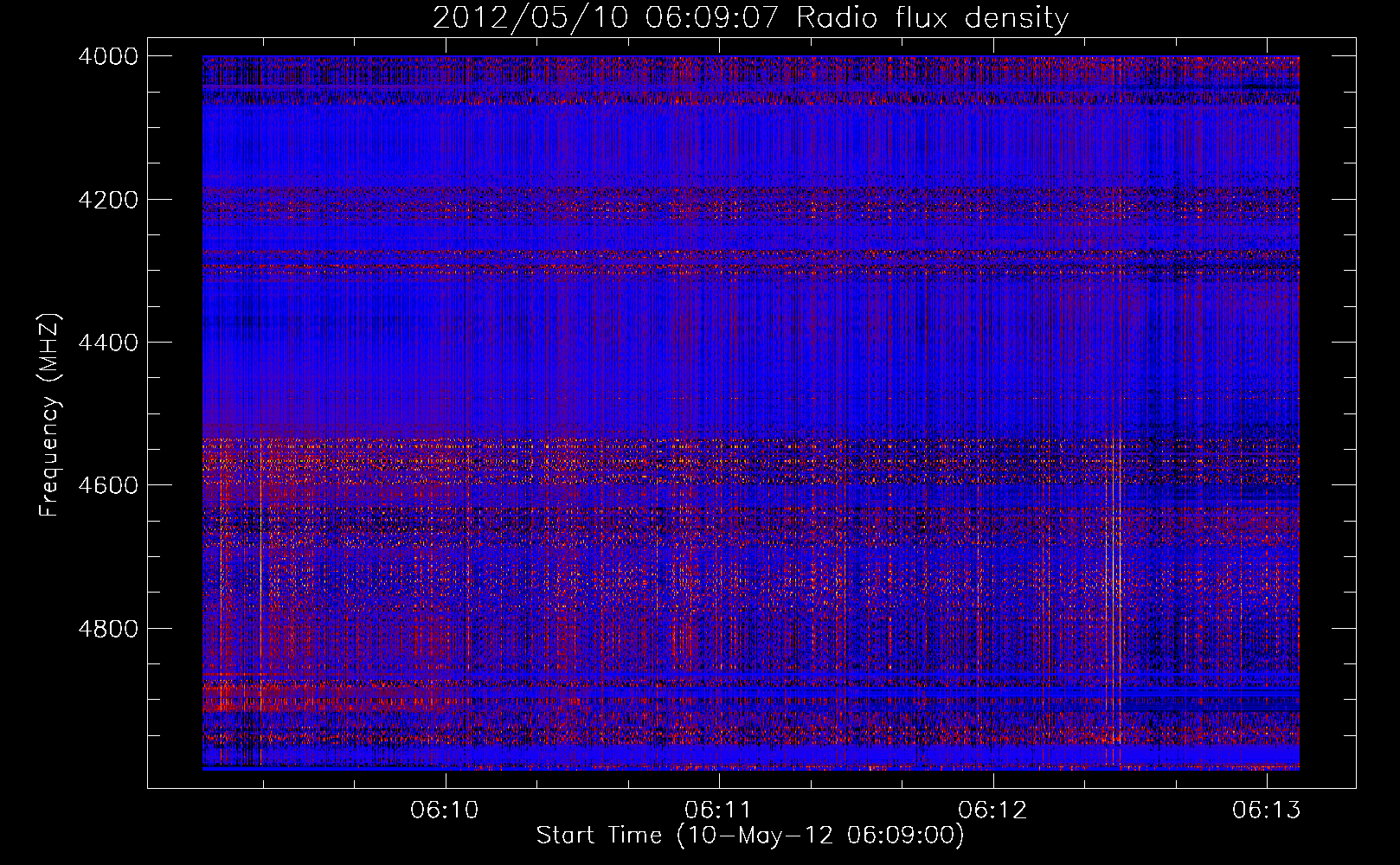Select the 4800 frequency tick label
The width and height of the screenshot is (1400, 865).
coord(108,628)
